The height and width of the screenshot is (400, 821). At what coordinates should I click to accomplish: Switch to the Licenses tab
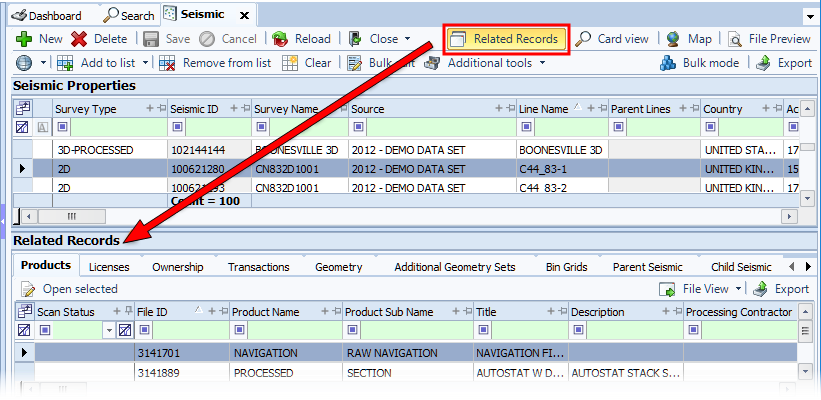point(109,267)
